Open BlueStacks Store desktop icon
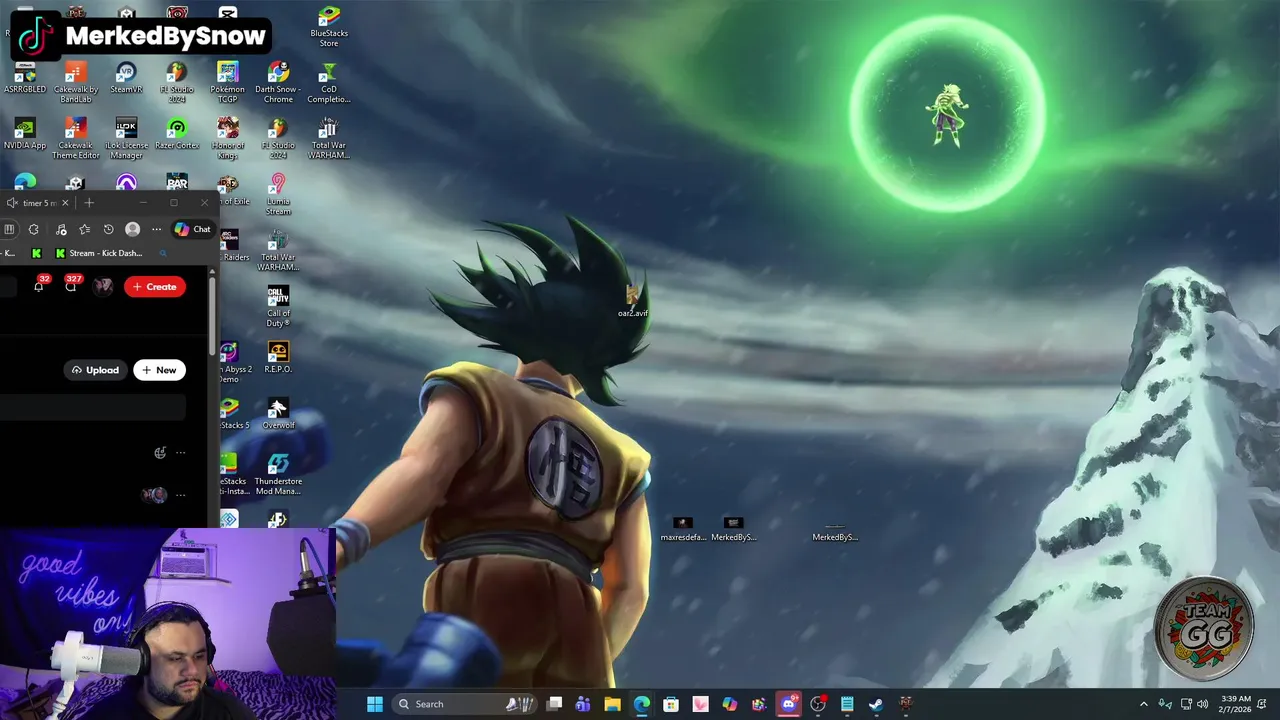 (329, 26)
